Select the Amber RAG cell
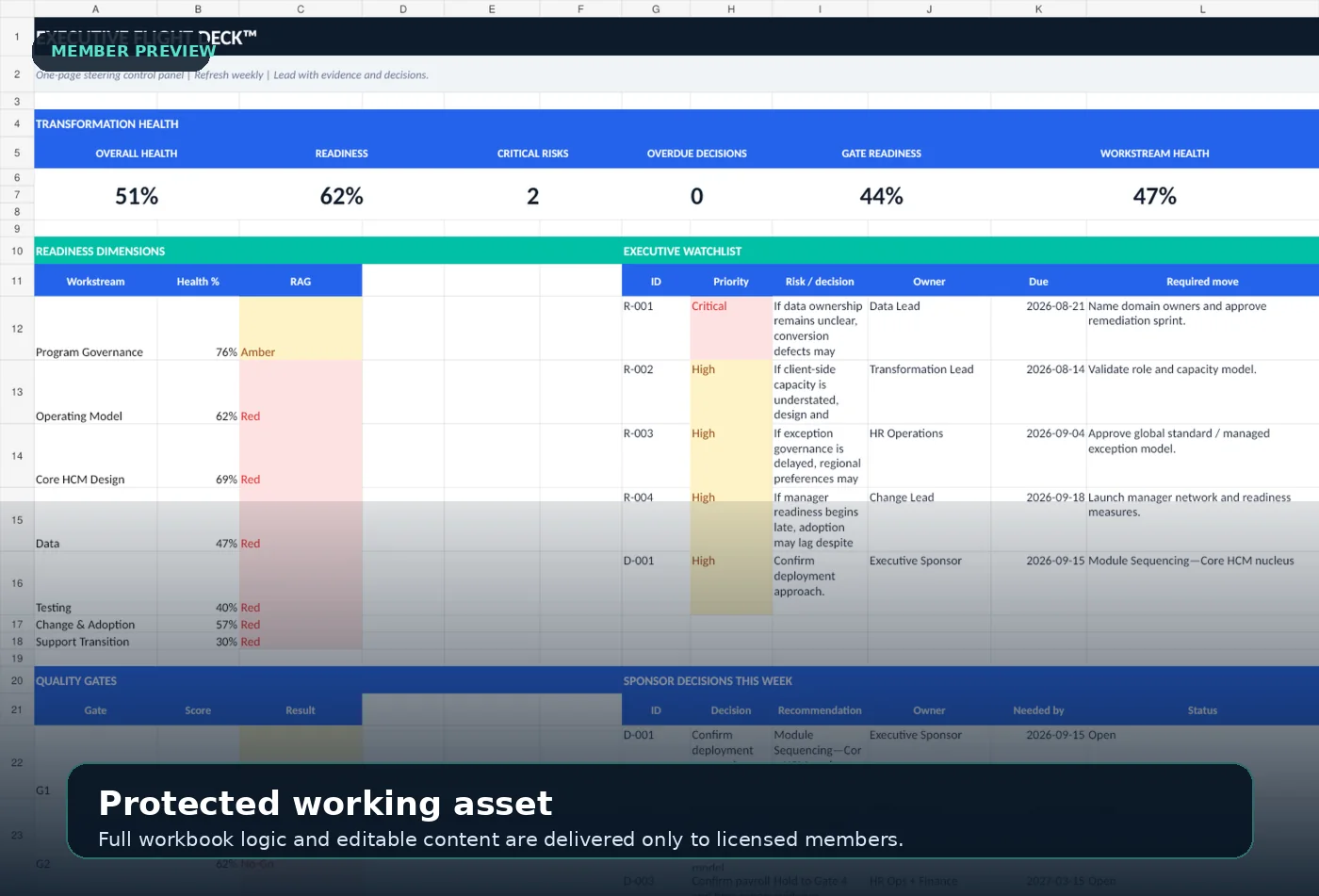Image resolution: width=1319 pixels, height=896 pixels. pos(301,329)
